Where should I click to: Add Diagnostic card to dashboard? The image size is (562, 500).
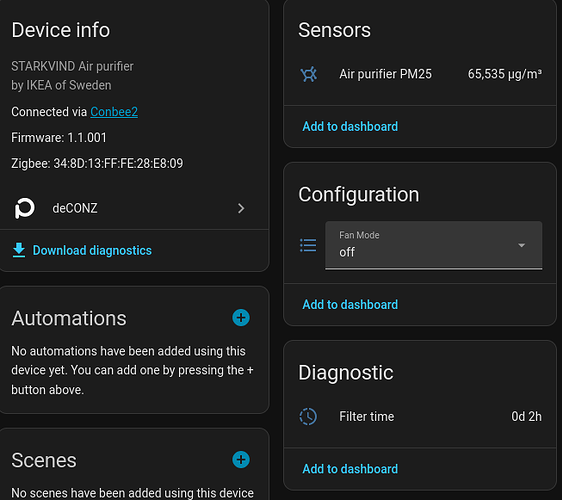[350, 469]
